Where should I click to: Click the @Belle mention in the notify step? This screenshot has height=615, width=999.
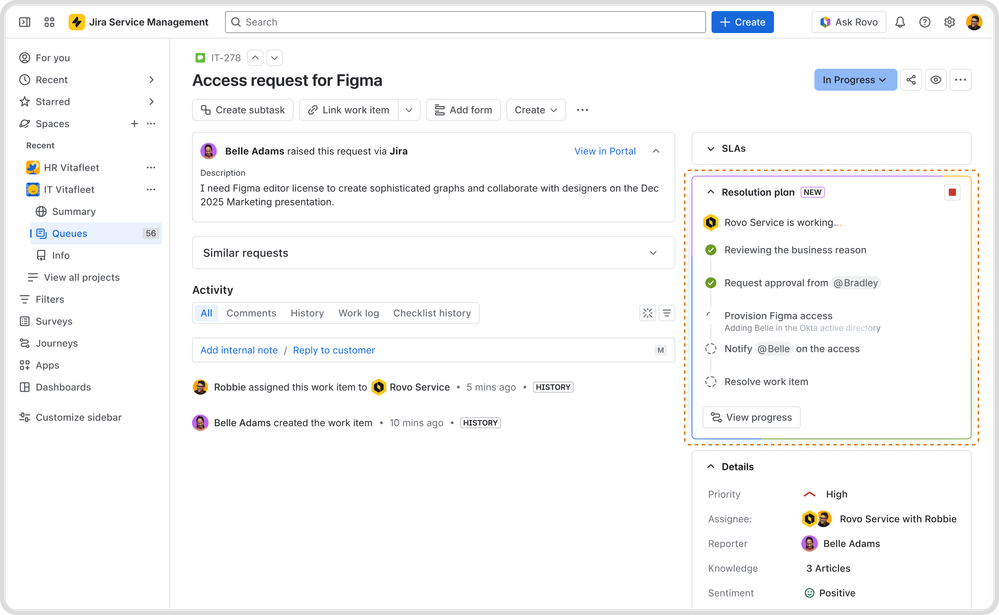(x=773, y=349)
